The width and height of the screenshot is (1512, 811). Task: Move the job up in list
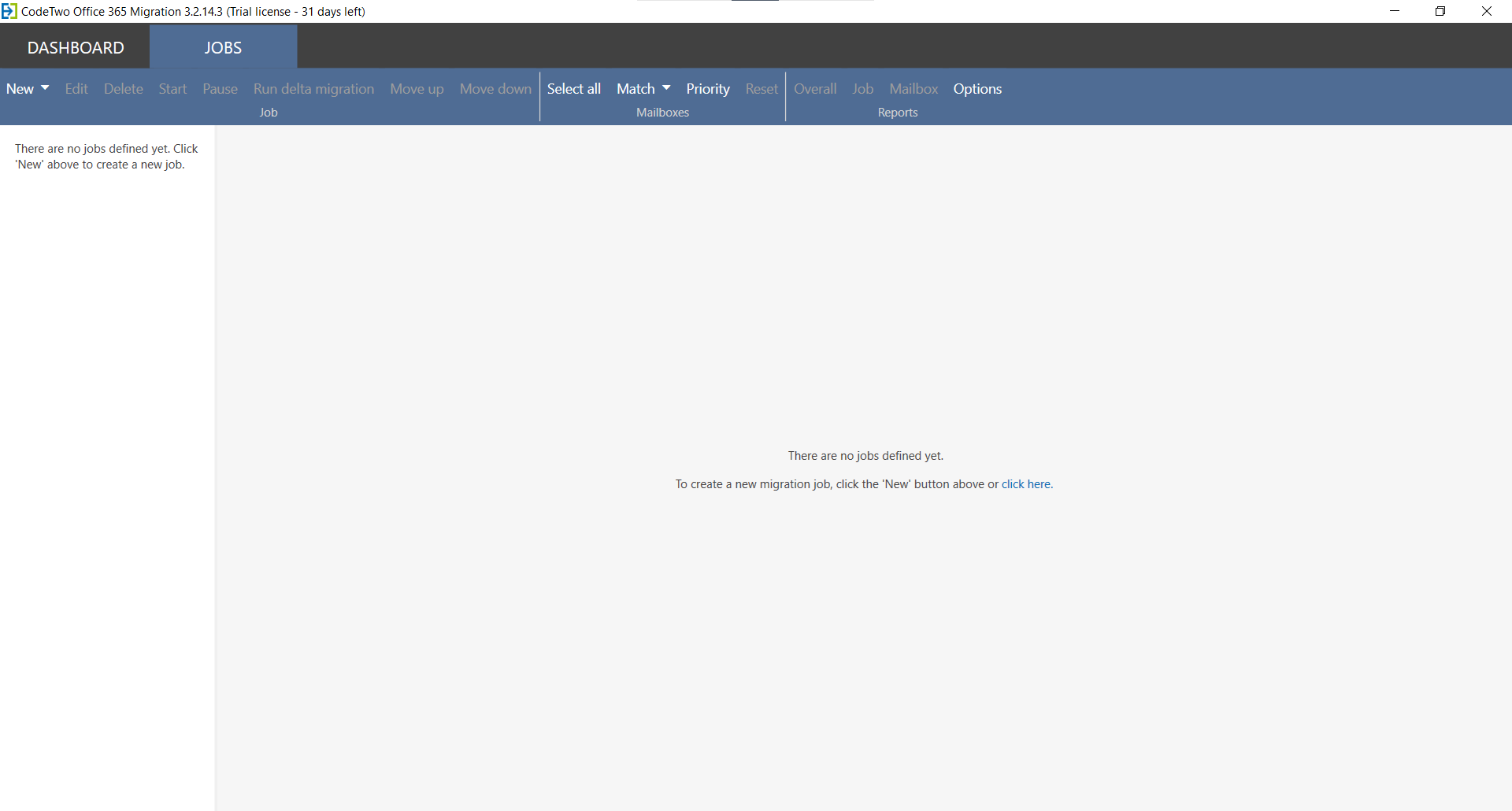coord(417,89)
